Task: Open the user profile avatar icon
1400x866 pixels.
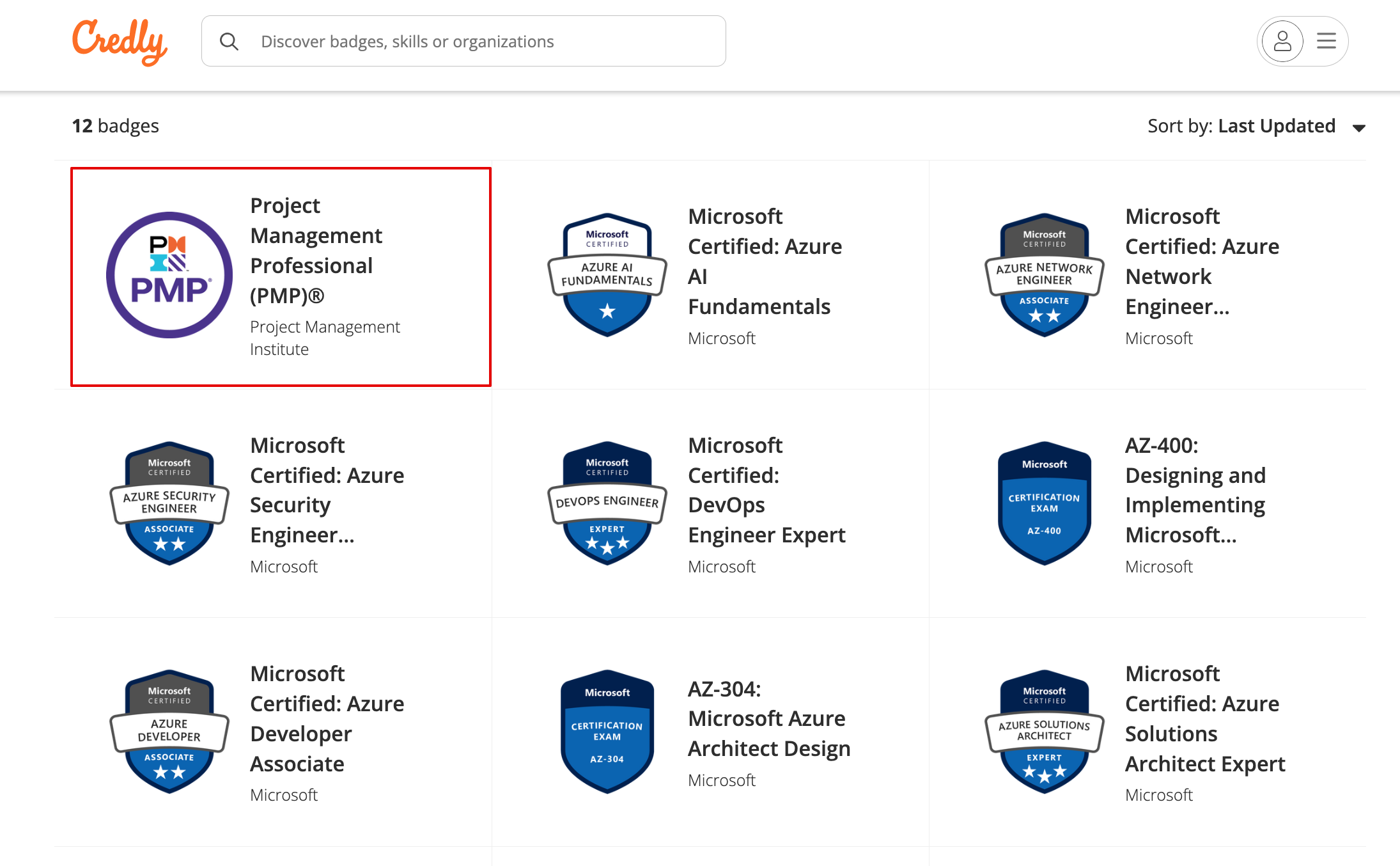Action: point(1282,42)
